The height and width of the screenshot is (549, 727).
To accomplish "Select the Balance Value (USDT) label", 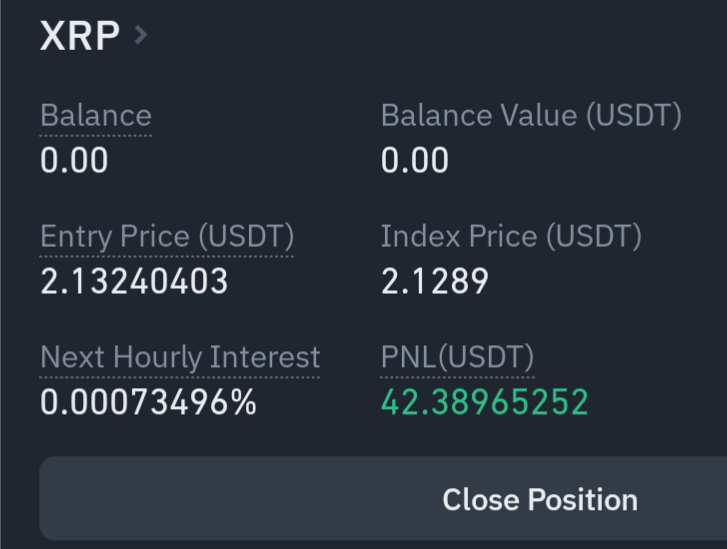I will click(530, 116).
